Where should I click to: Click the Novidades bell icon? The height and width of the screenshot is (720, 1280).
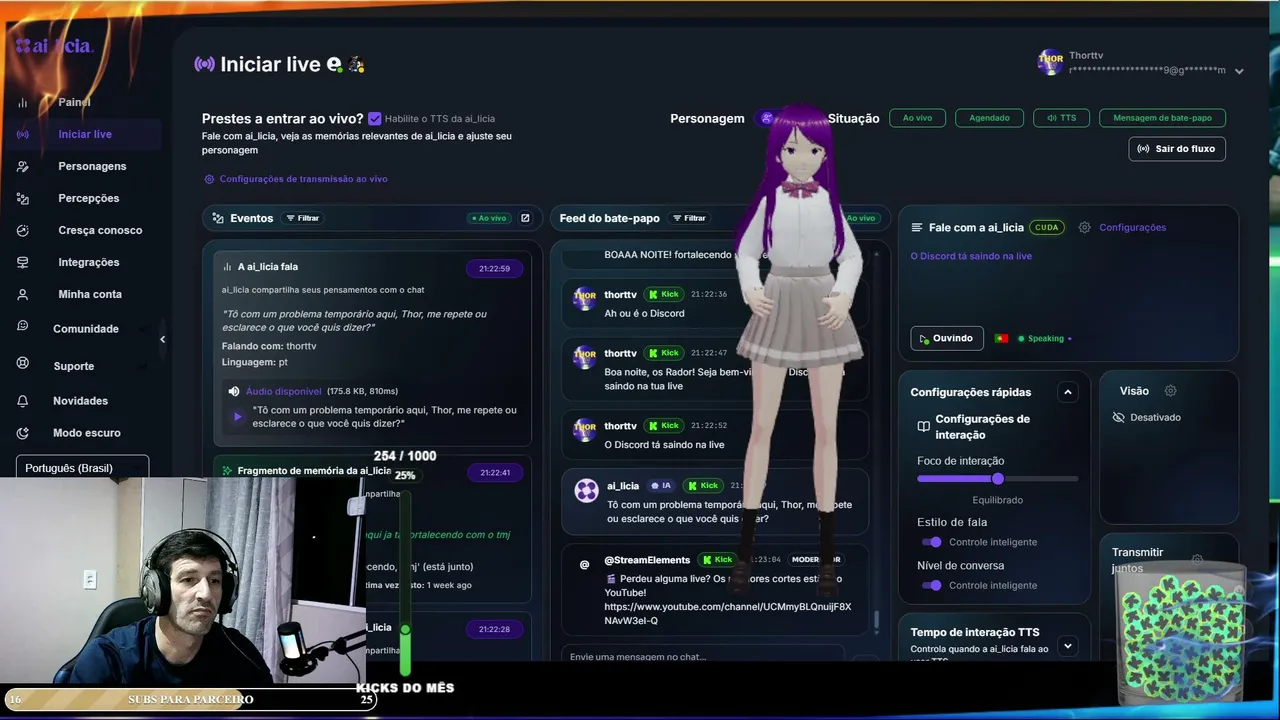click(22, 401)
